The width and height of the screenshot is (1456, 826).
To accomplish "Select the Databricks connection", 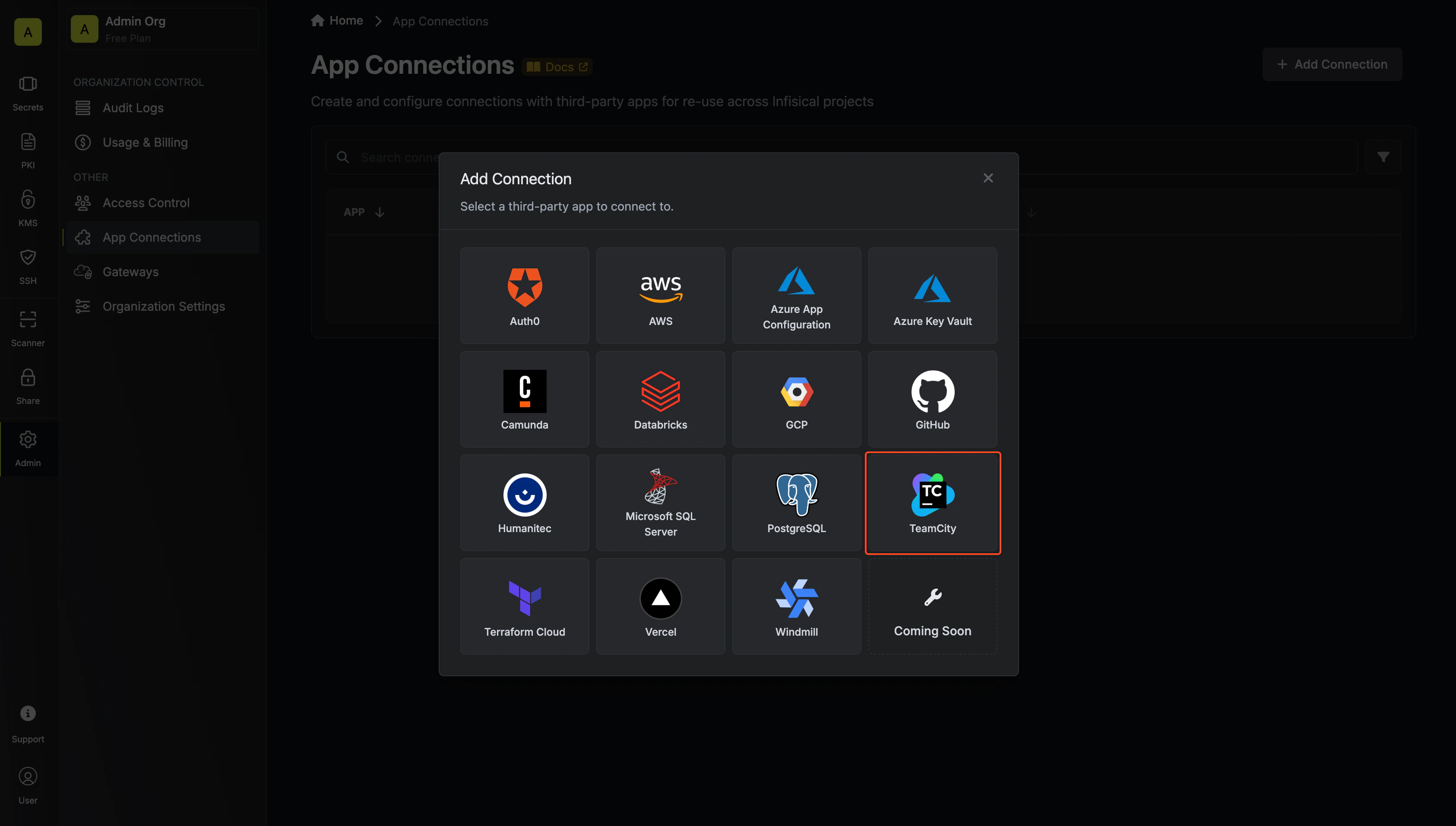I will [660, 399].
